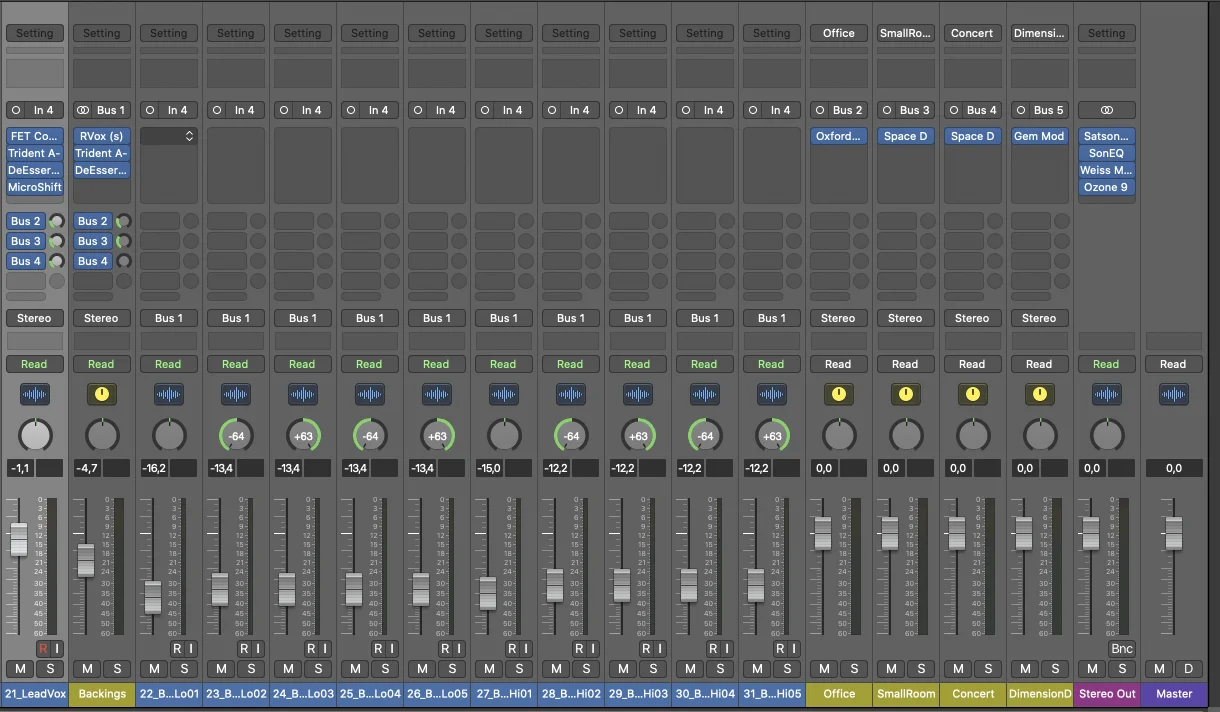Click the Lo05 channel waveform track icon
1220x712 pixels.
[437, 394]
